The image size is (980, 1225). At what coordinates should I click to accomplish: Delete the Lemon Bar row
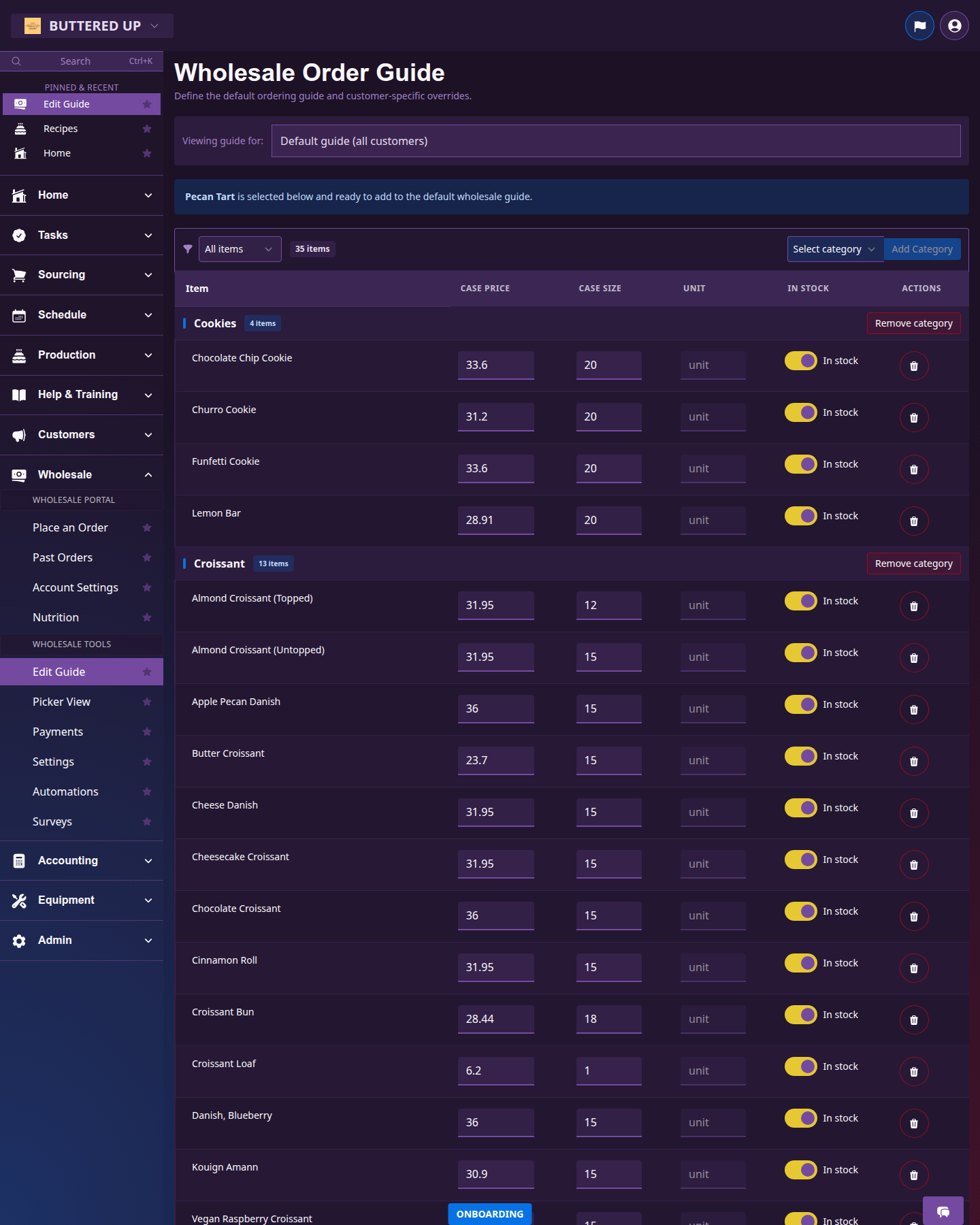point(914,521)
